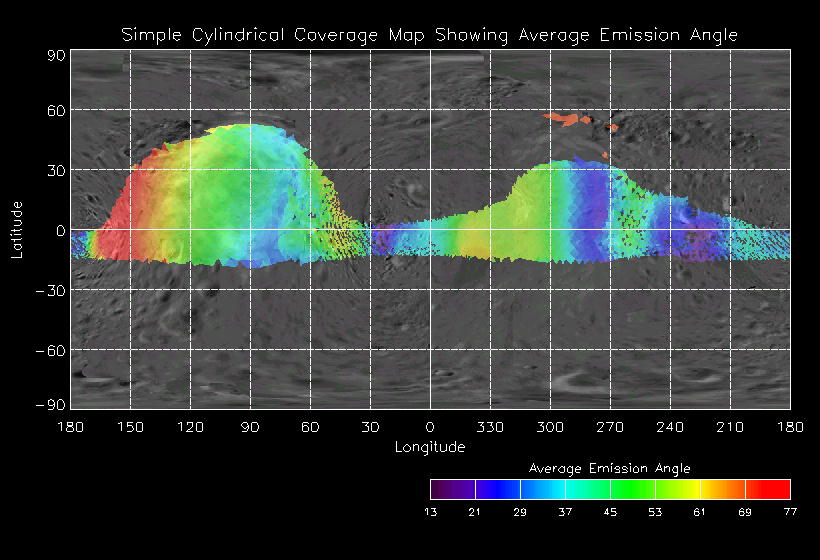Pick the purple segment of the color bar

[450, 489]
